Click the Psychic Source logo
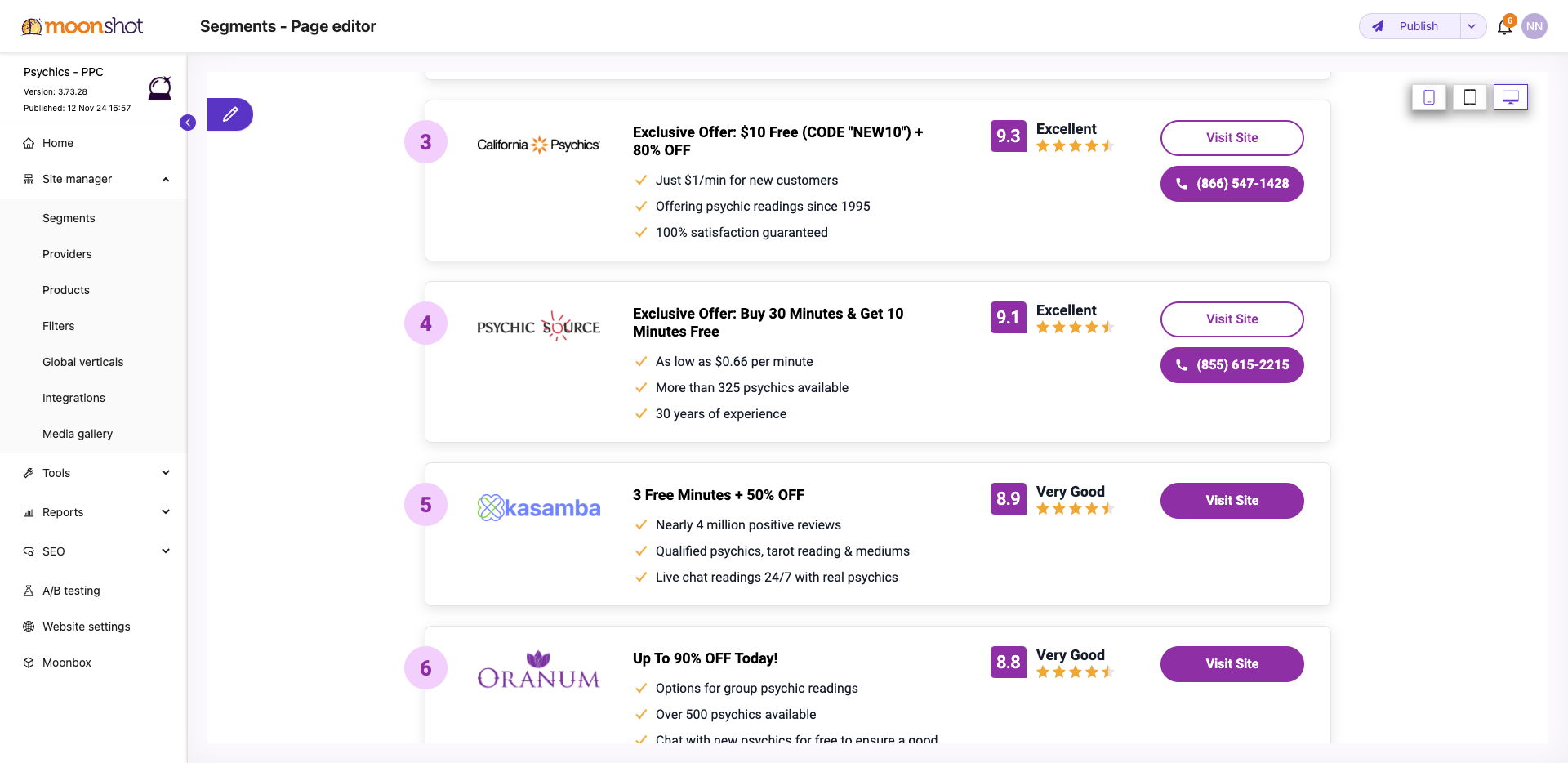This screenshot has height=763, width=1568. pyautogui.click(x=538, y=326)
